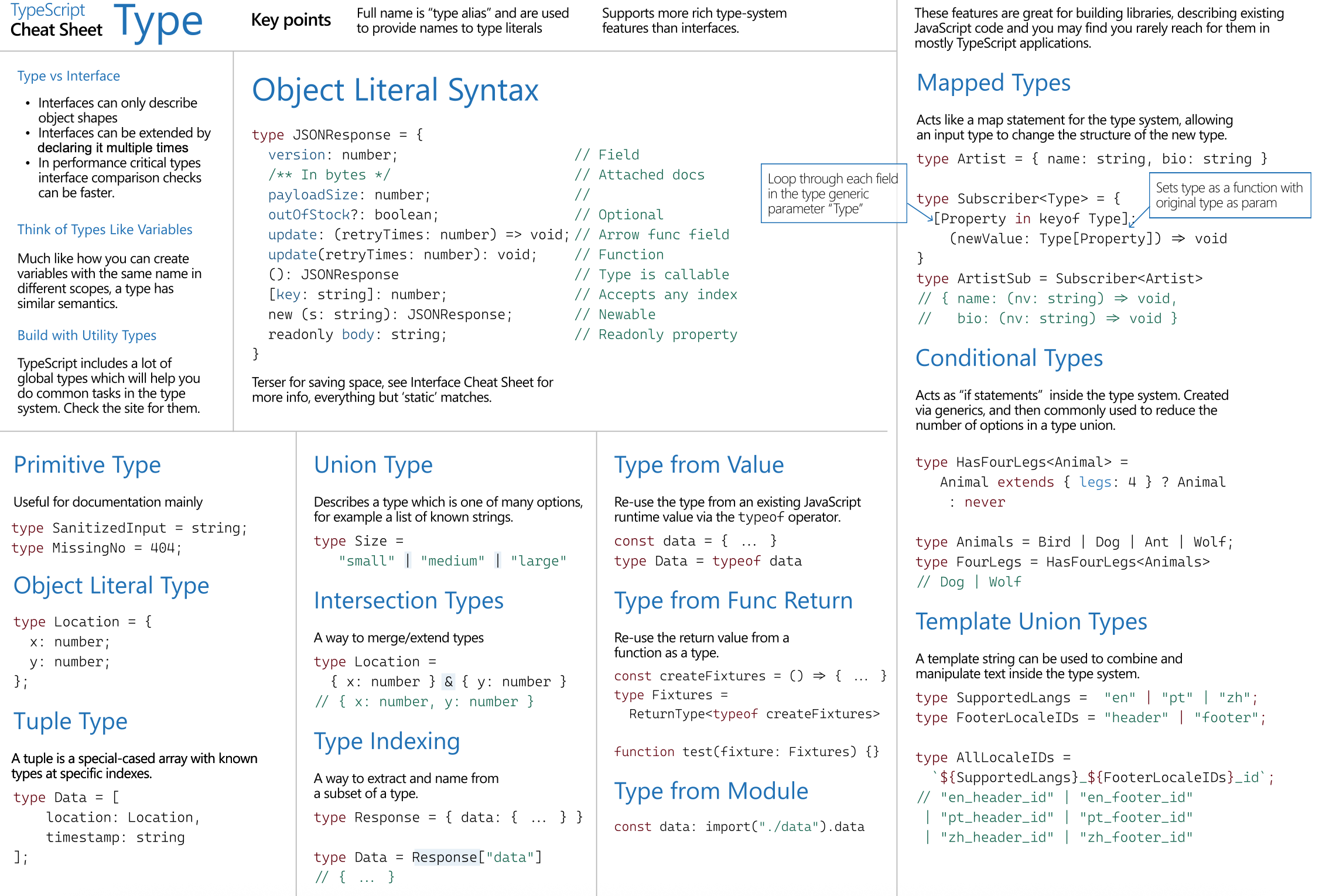Click the 'Type vs Interface' heading link
Screen dimensions: 1319x896
tap(69, 76)
